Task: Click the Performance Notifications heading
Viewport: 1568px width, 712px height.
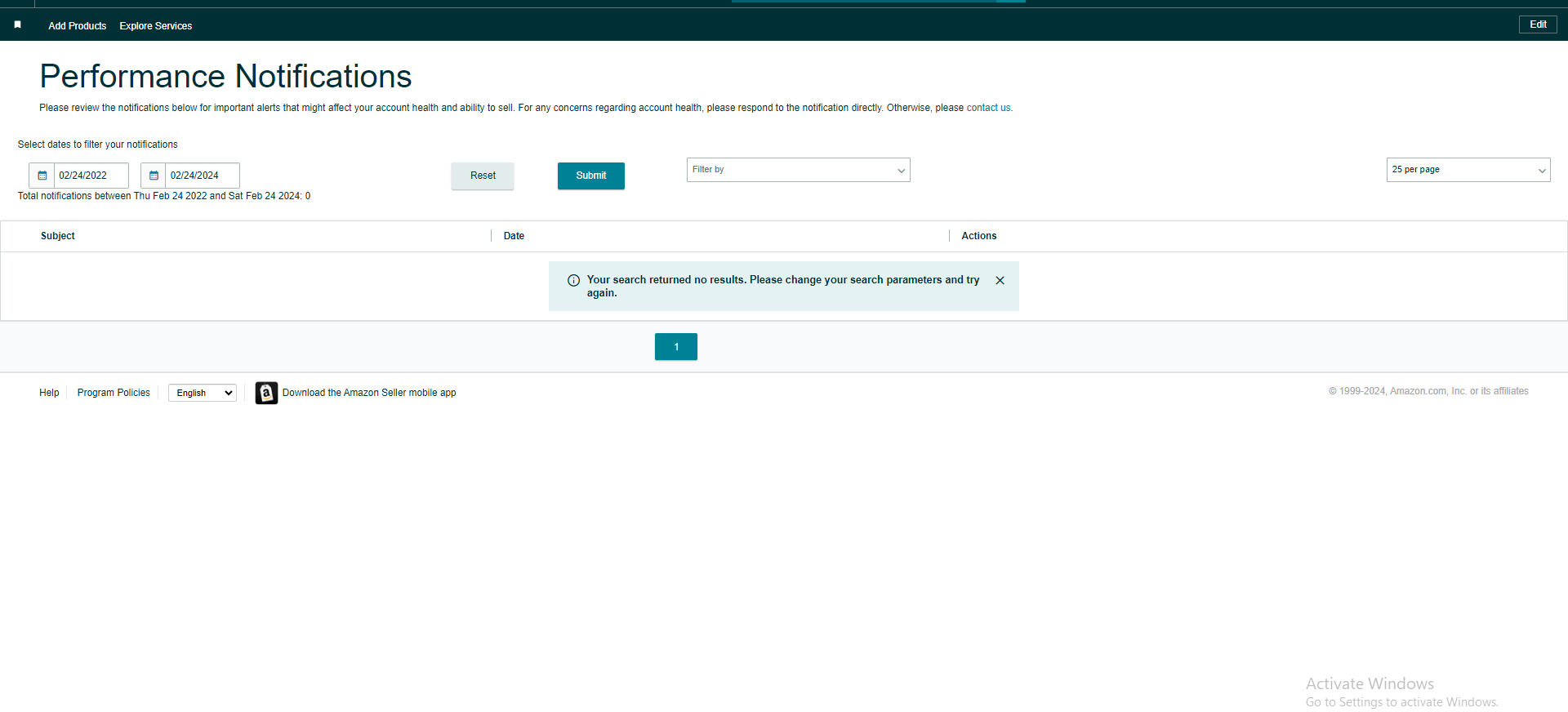Action: (225, 77)
